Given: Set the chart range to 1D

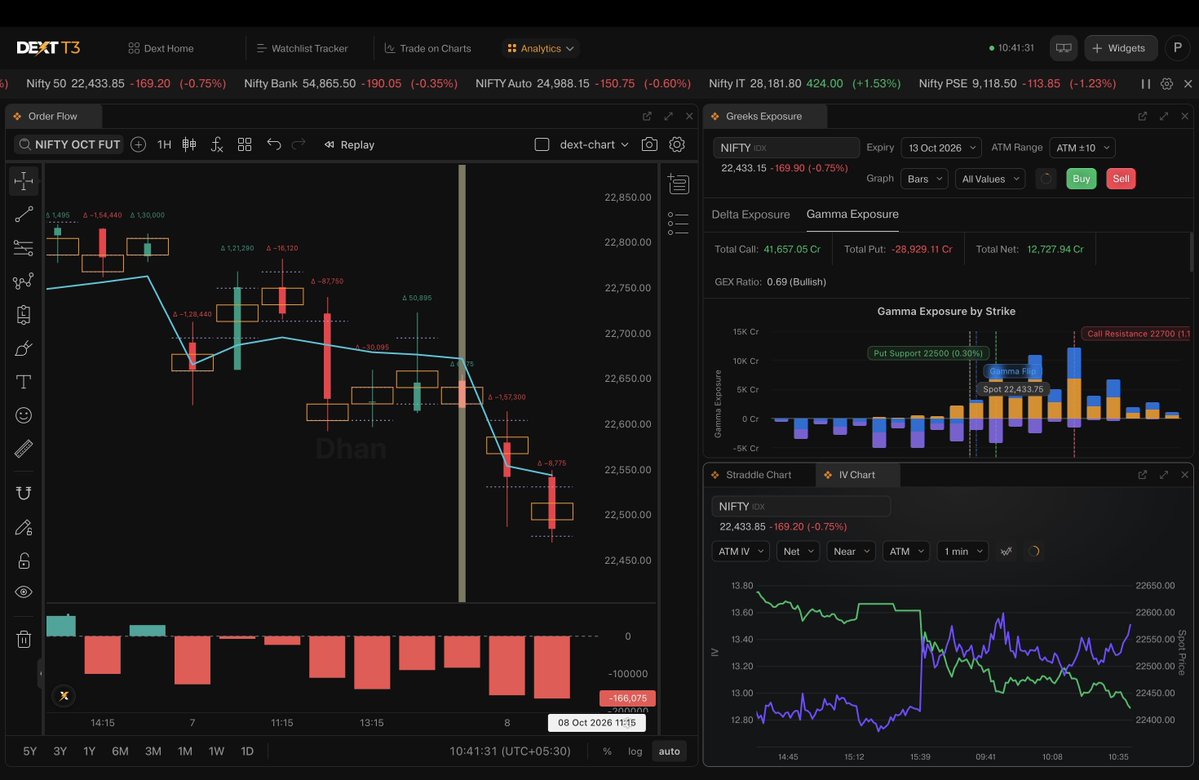Looking at the screenshot, I should point(247,752).
